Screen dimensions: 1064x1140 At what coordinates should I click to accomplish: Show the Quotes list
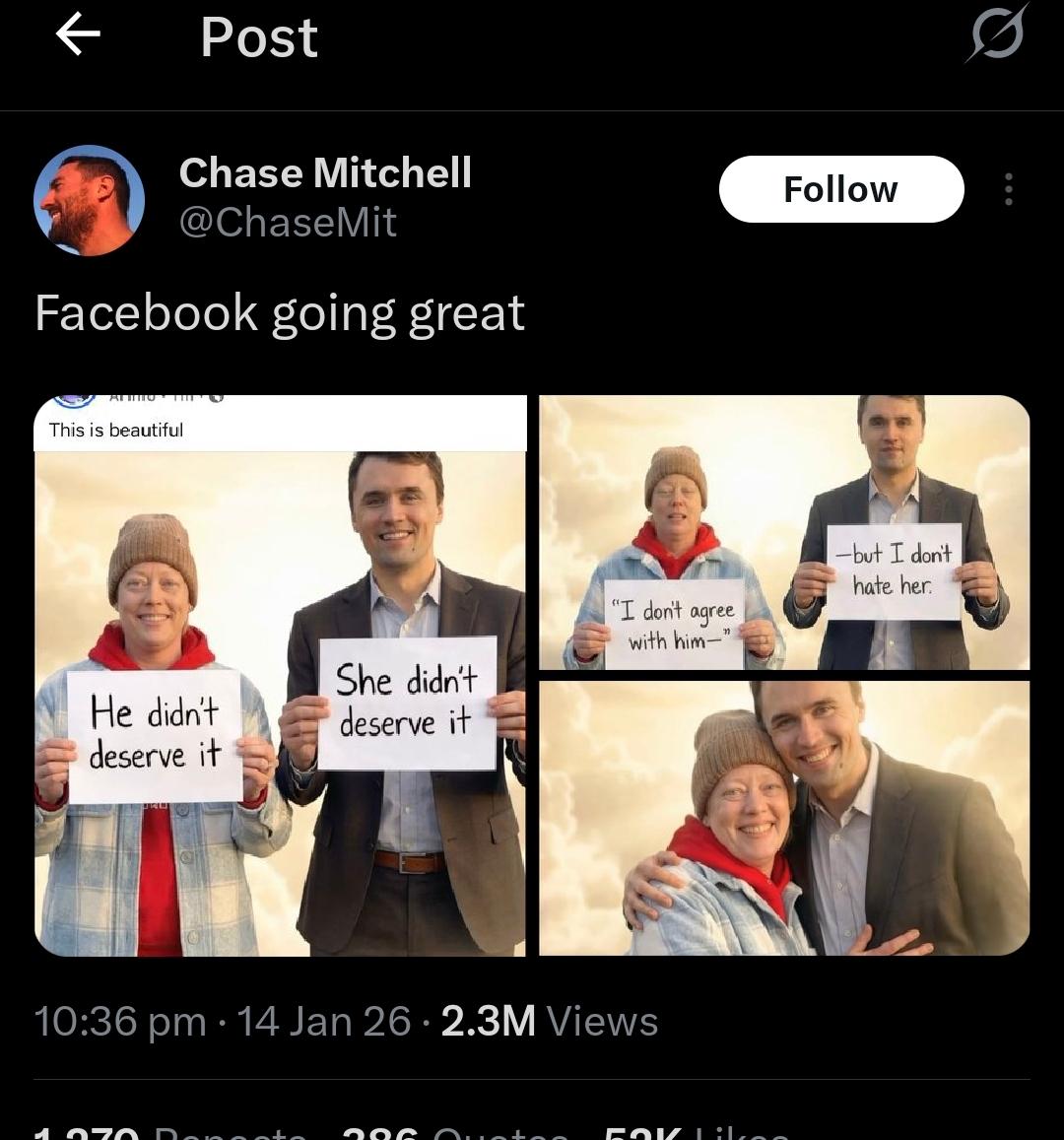[453, 1133]
